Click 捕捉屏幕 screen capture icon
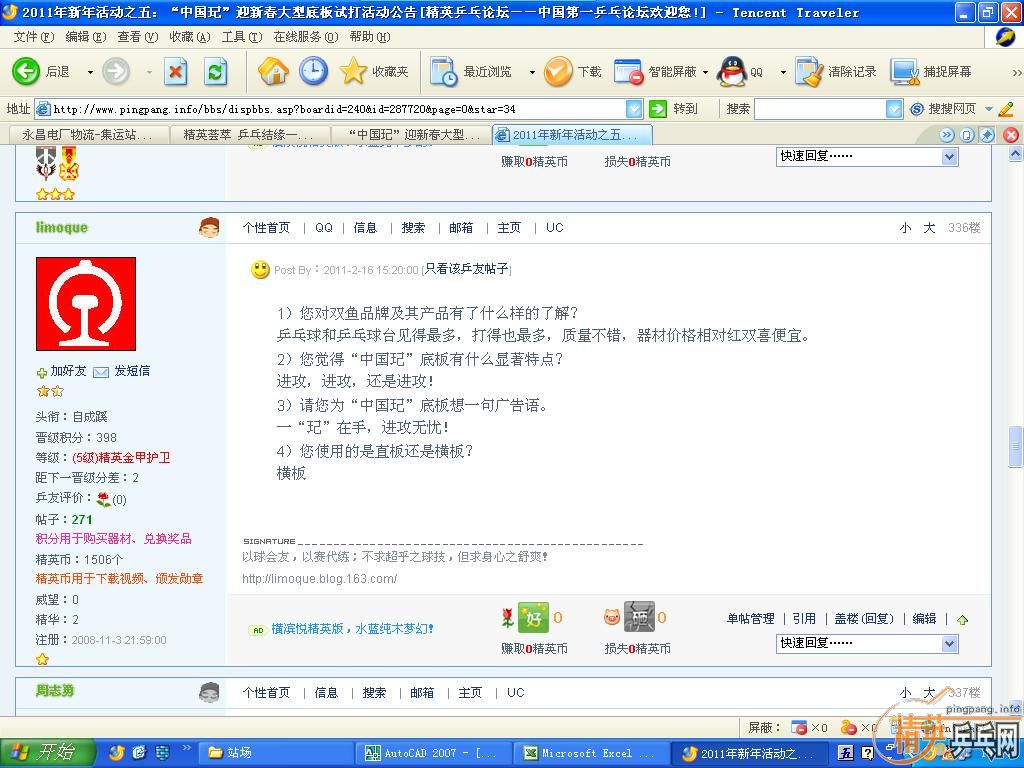This screenshot has width=1024, height=768. pyautogui.click(x=905, y=71)
